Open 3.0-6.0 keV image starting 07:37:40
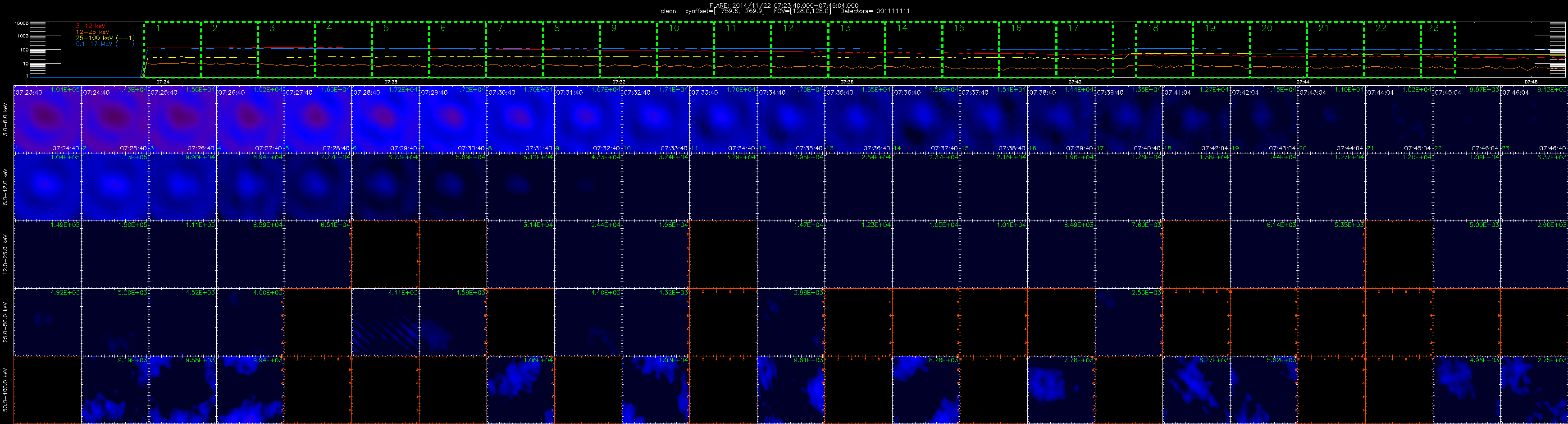 pyautogui.click(x=994, y=119)
